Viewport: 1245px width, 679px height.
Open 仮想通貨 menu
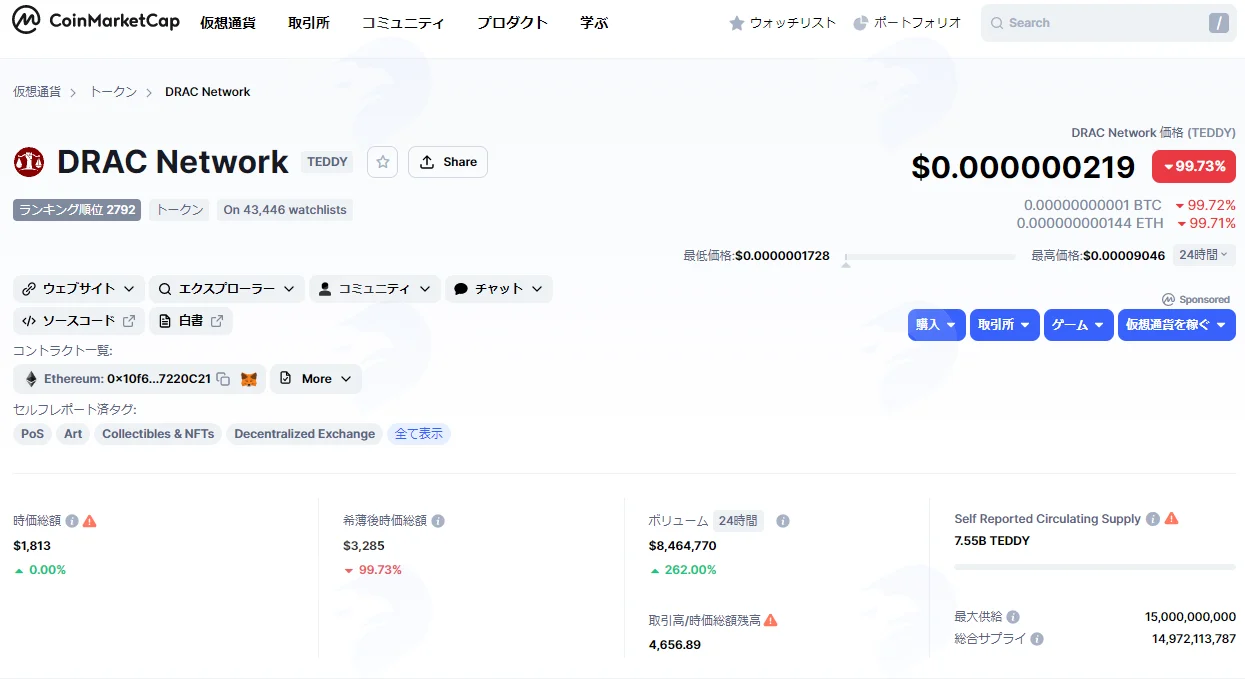(x=228, y=23)
